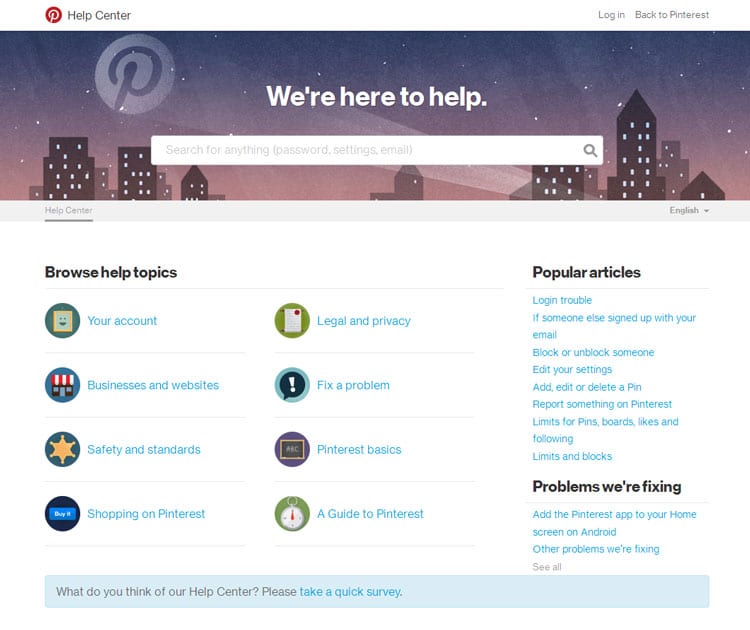Click the Pinterest basics chalkboard icon
The image size is (750, 630).
click(292, 449)
